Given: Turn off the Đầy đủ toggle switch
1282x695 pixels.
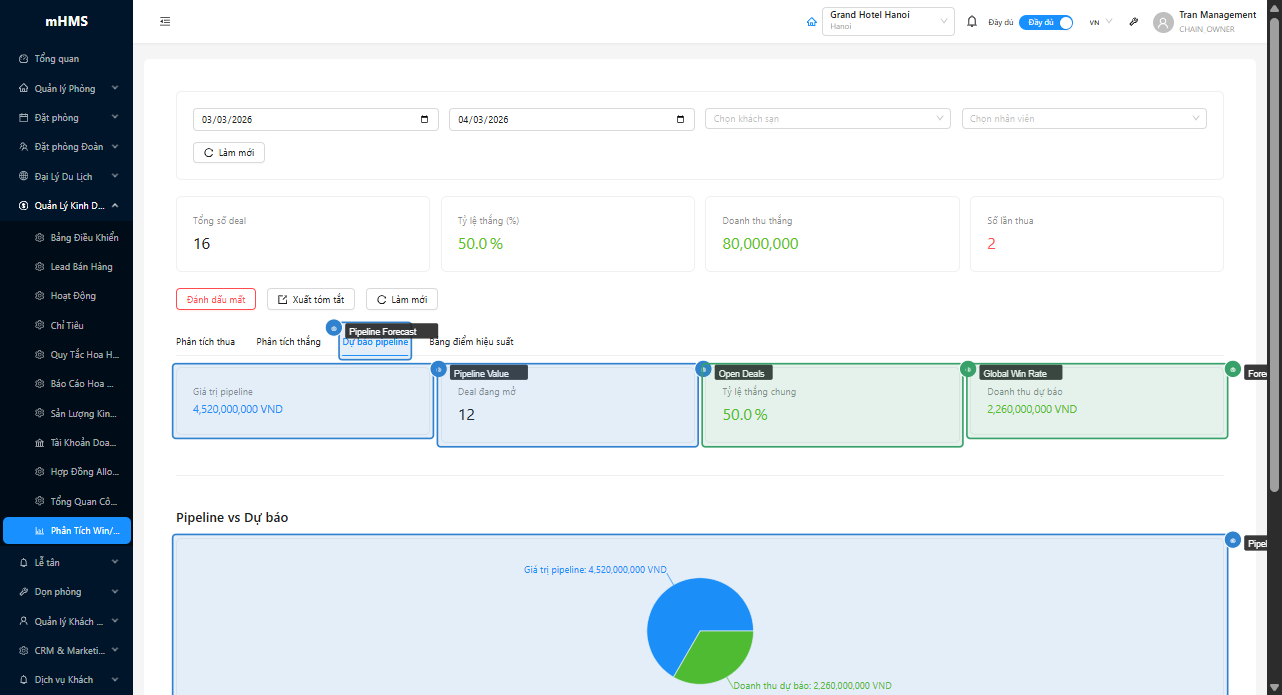Looking at the screenshot, I should tap(1045, 21).
